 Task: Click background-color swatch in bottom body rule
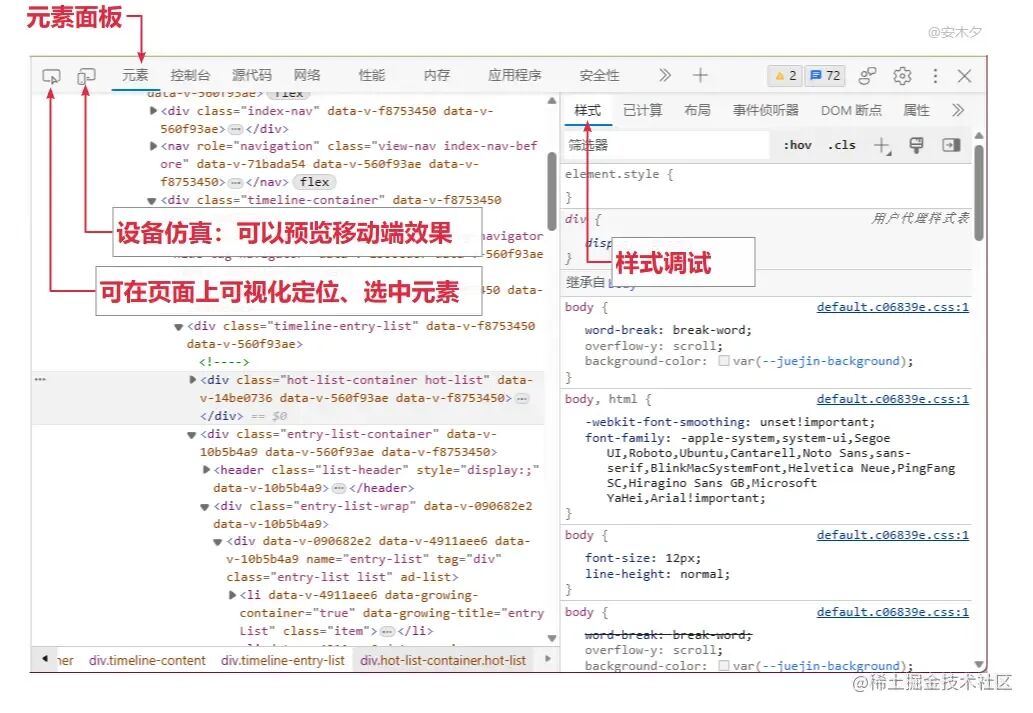point(724,666)
